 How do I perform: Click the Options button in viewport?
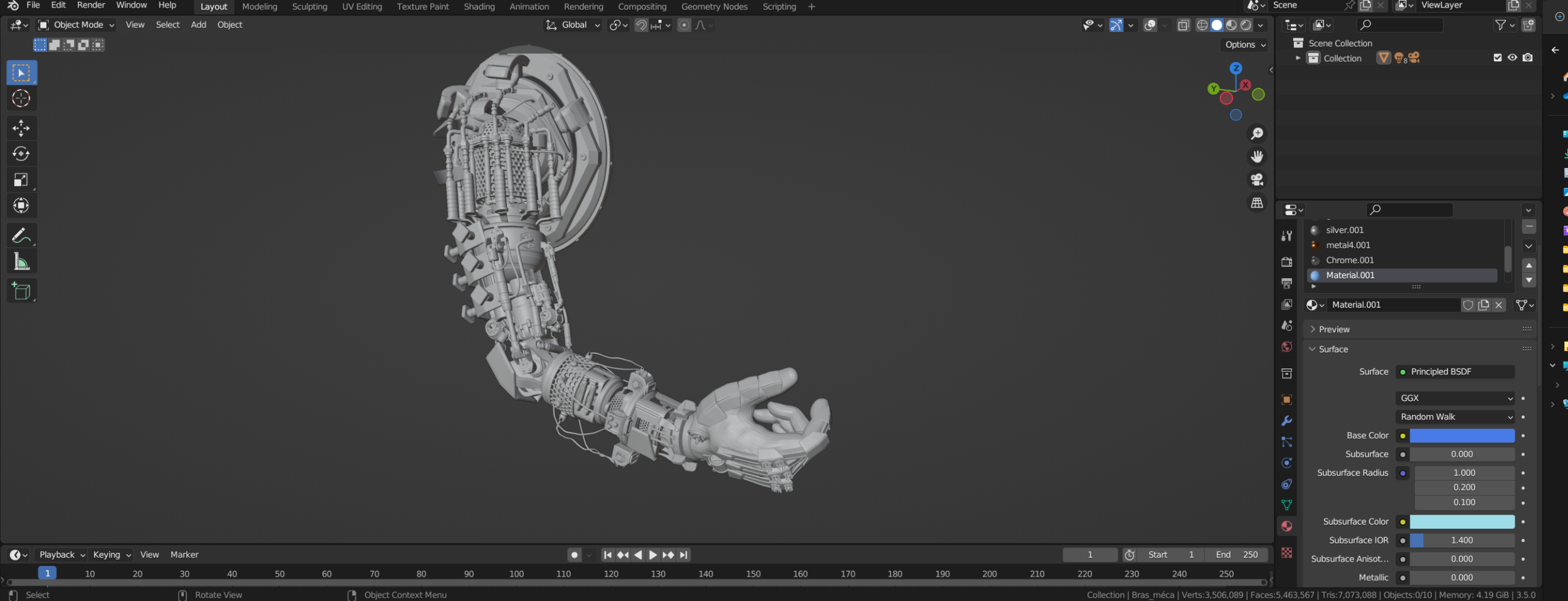click(1245, 44)
